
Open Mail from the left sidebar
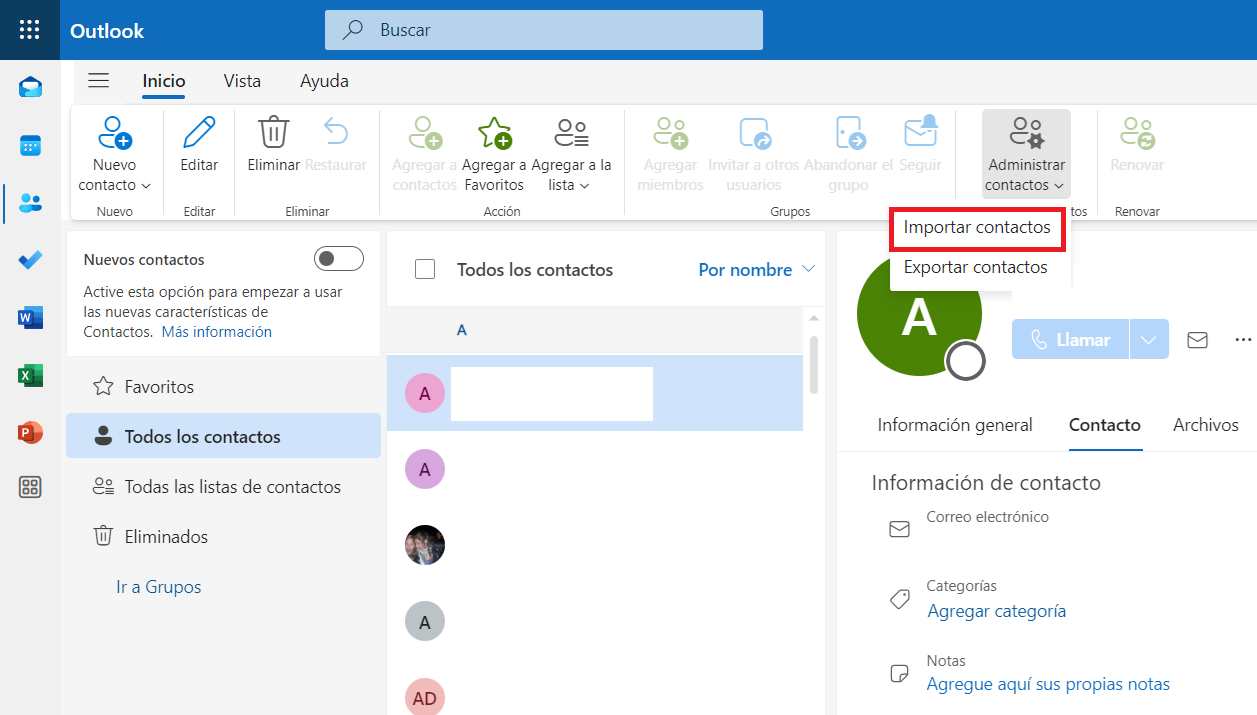pos(30,87)
